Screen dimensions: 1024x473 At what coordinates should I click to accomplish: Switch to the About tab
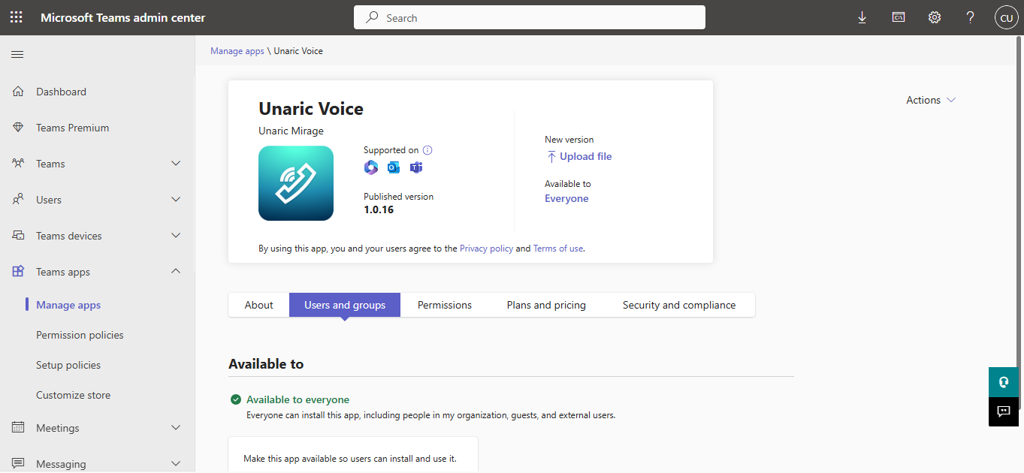pyautogui.click(x=259, y=305)
